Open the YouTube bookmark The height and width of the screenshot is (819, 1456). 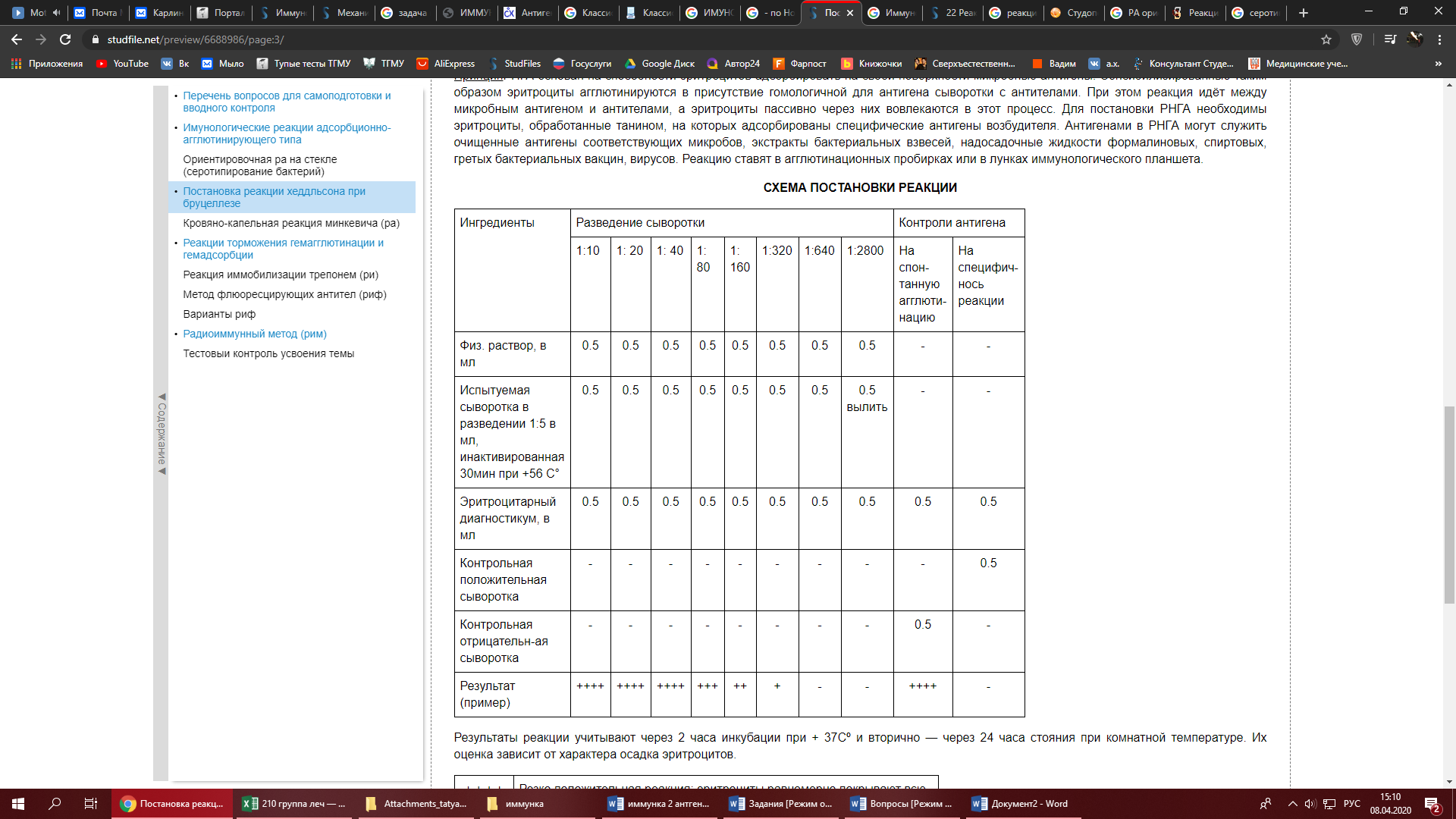click(x=122, y=64)
